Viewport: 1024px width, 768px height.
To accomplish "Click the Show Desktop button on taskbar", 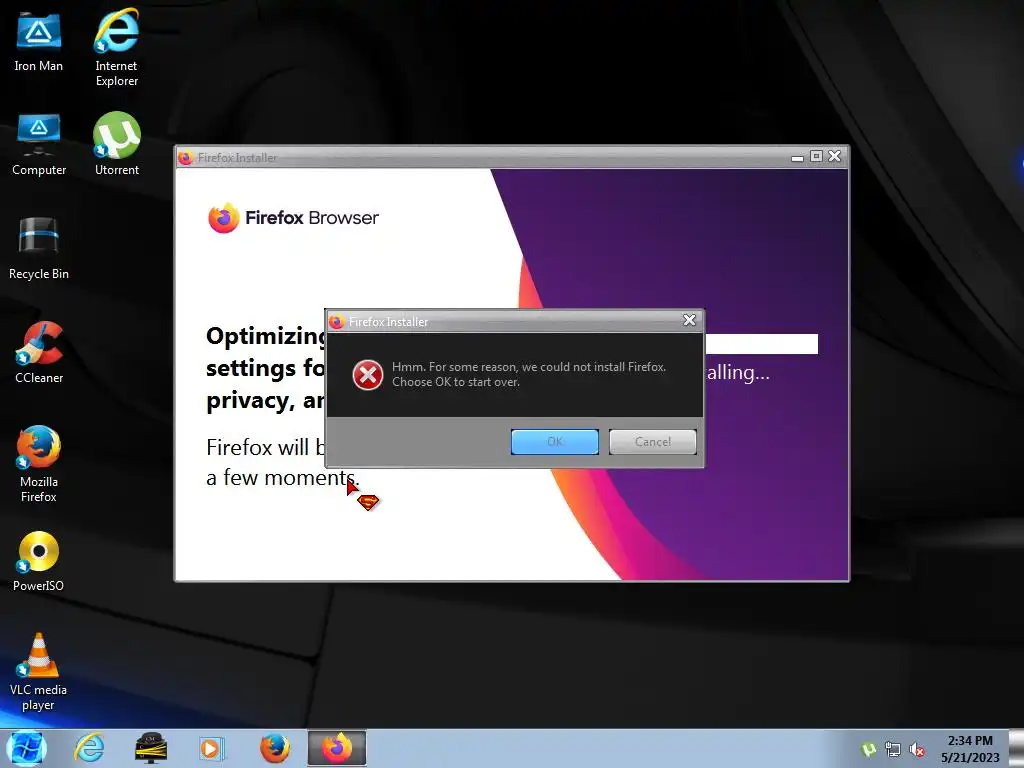I will click(x=1016, y=748).
